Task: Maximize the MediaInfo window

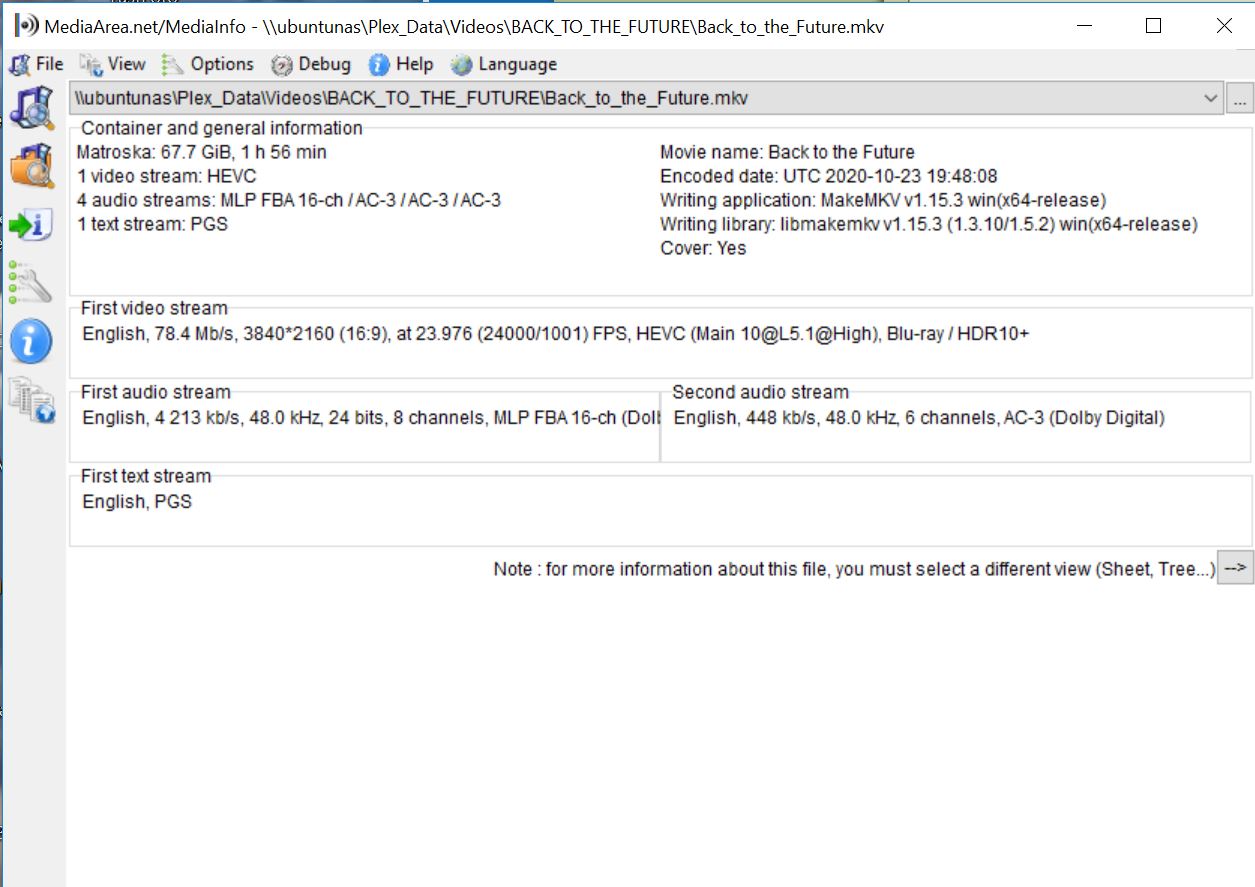Action: 1153,27
